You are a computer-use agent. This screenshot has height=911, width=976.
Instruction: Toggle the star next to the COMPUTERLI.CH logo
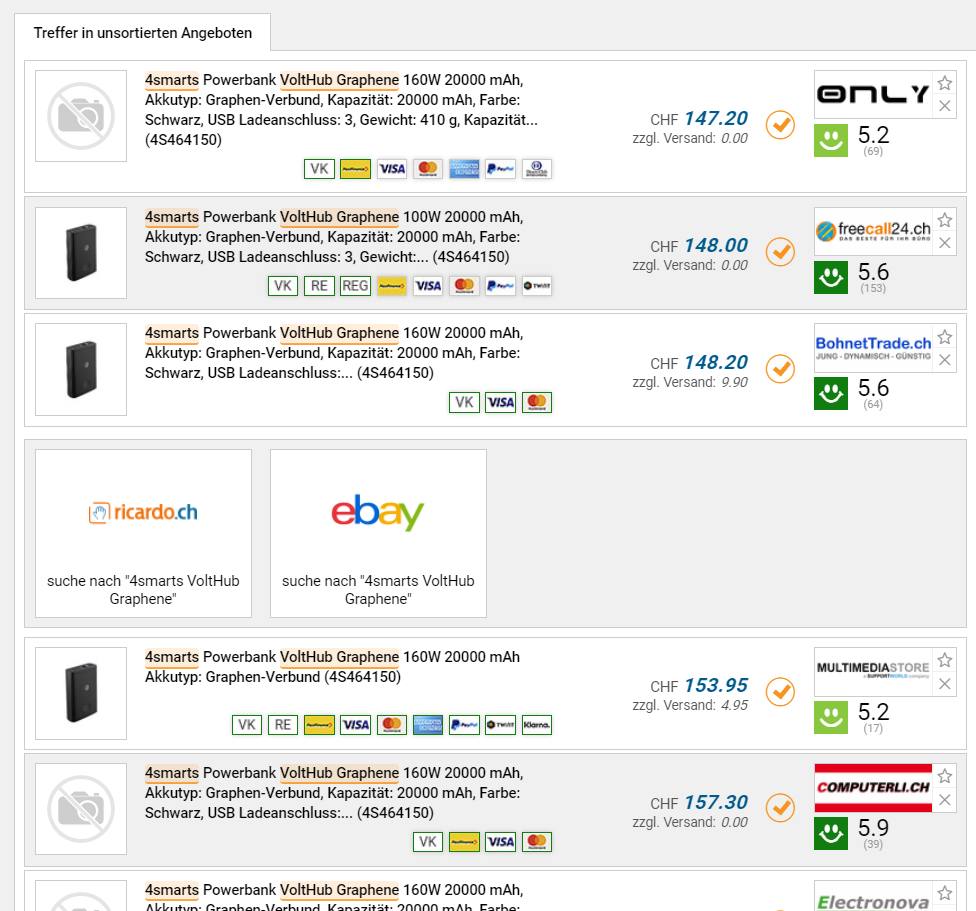coord(945,776)
